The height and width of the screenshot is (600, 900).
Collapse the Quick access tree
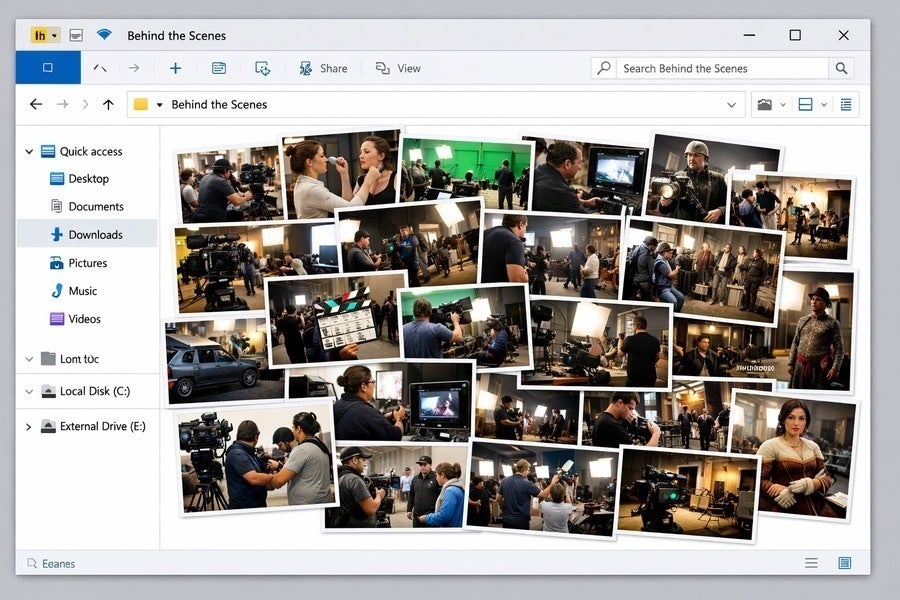click(28, 152)
